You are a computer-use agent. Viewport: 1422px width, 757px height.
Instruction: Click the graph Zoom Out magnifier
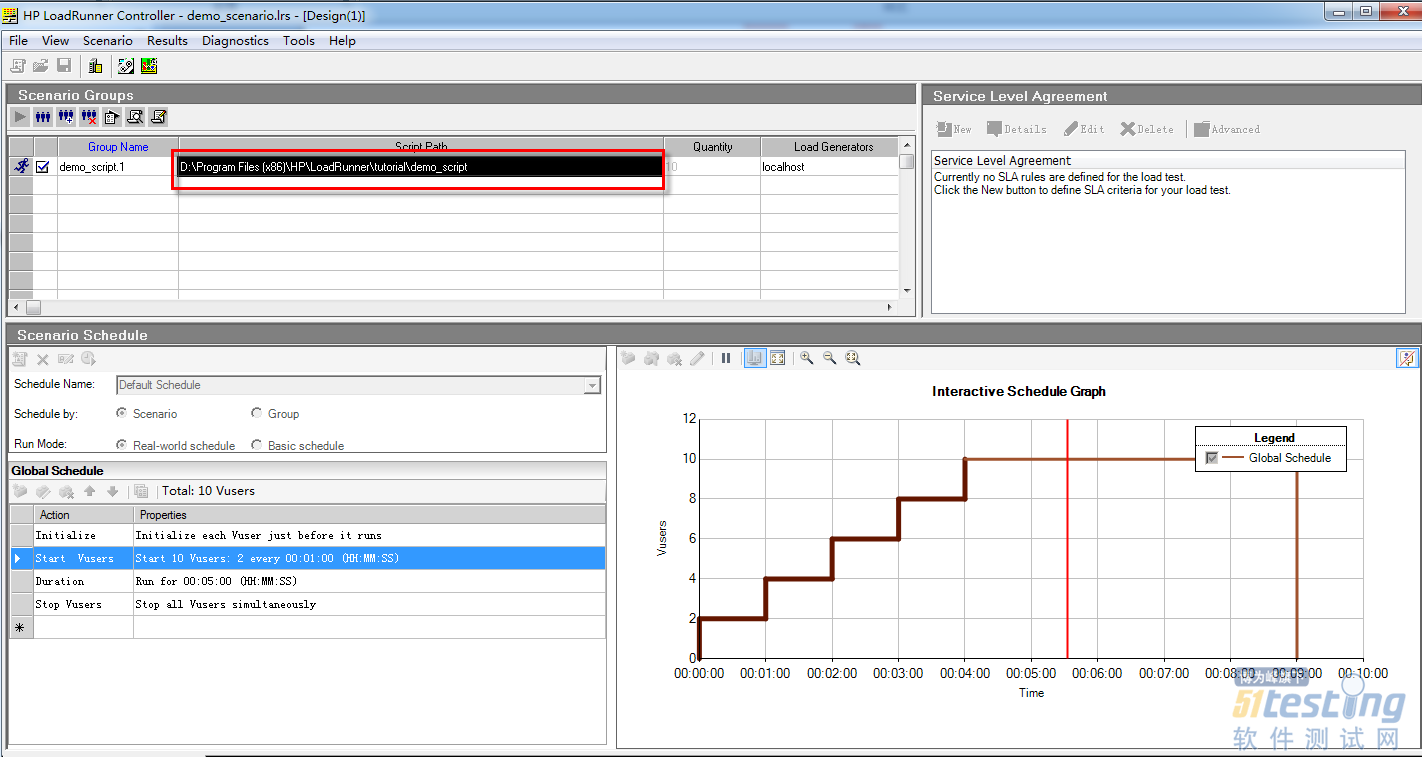(829, 358)
